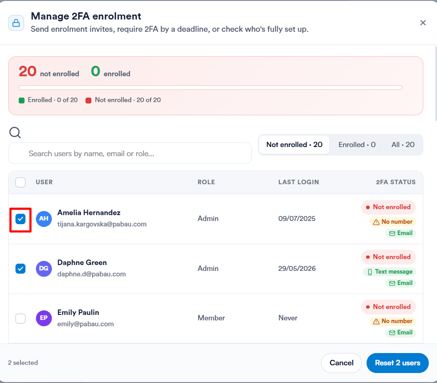This screenshot has width=437, height=383.
Task: Click the DG avatar for Daphne Green
Action: tap(44, 269)
